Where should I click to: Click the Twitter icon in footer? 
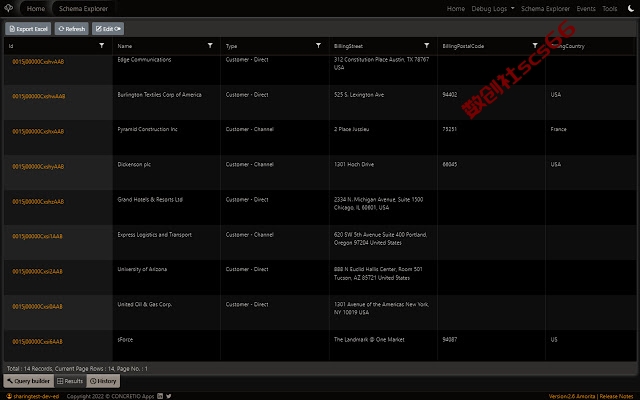[169, 396]
